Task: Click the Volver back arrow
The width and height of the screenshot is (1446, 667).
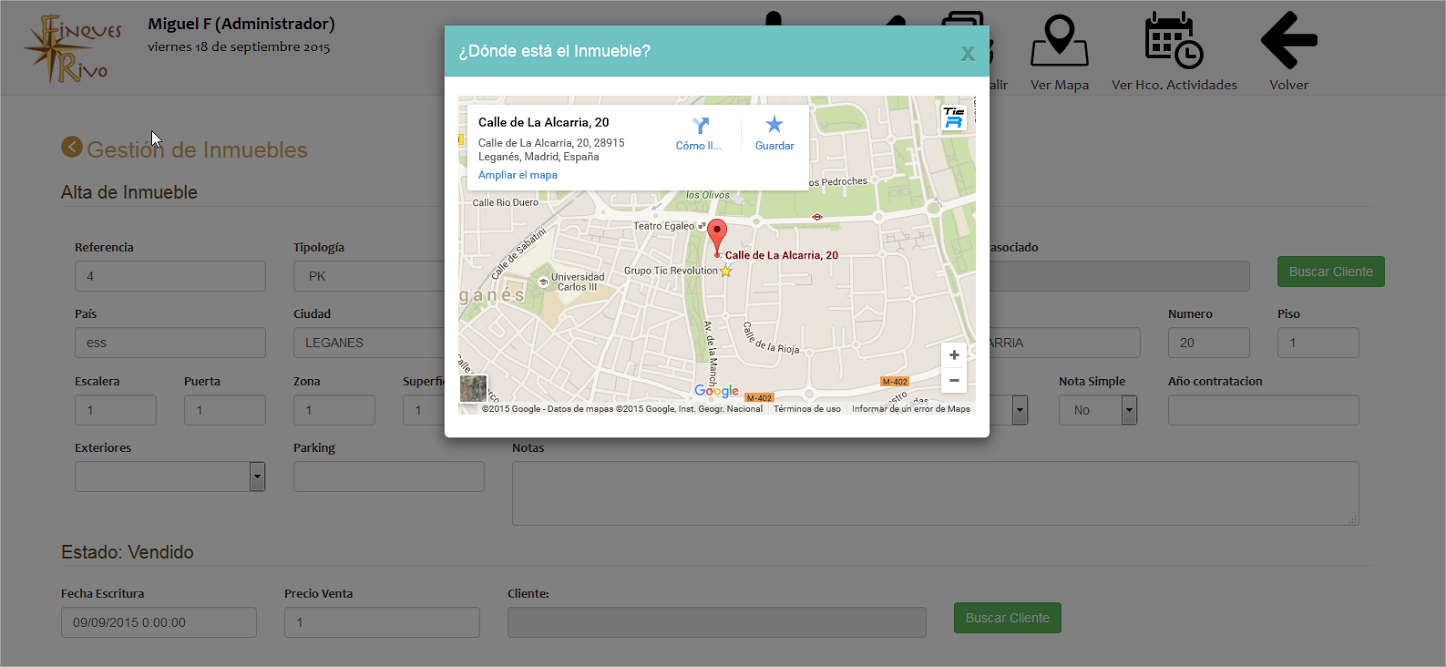Action: (x=1288, y=42)
